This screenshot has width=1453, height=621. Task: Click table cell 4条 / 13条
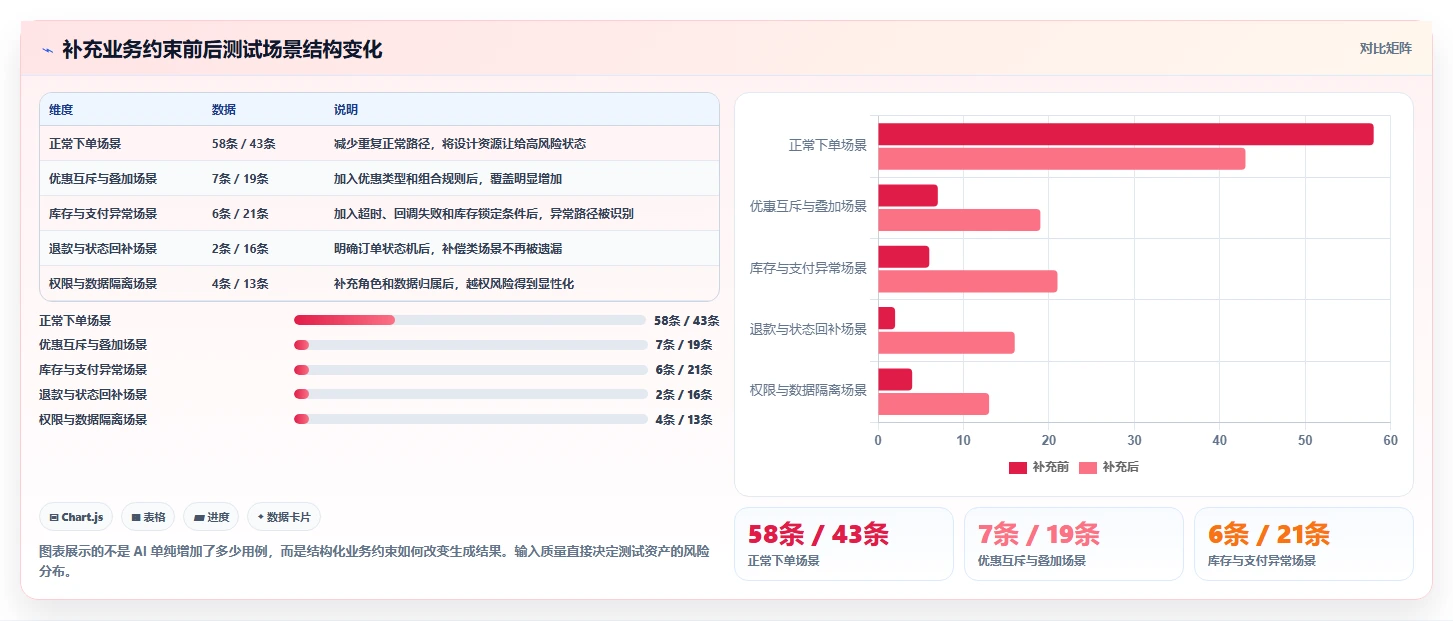point(240,284)
